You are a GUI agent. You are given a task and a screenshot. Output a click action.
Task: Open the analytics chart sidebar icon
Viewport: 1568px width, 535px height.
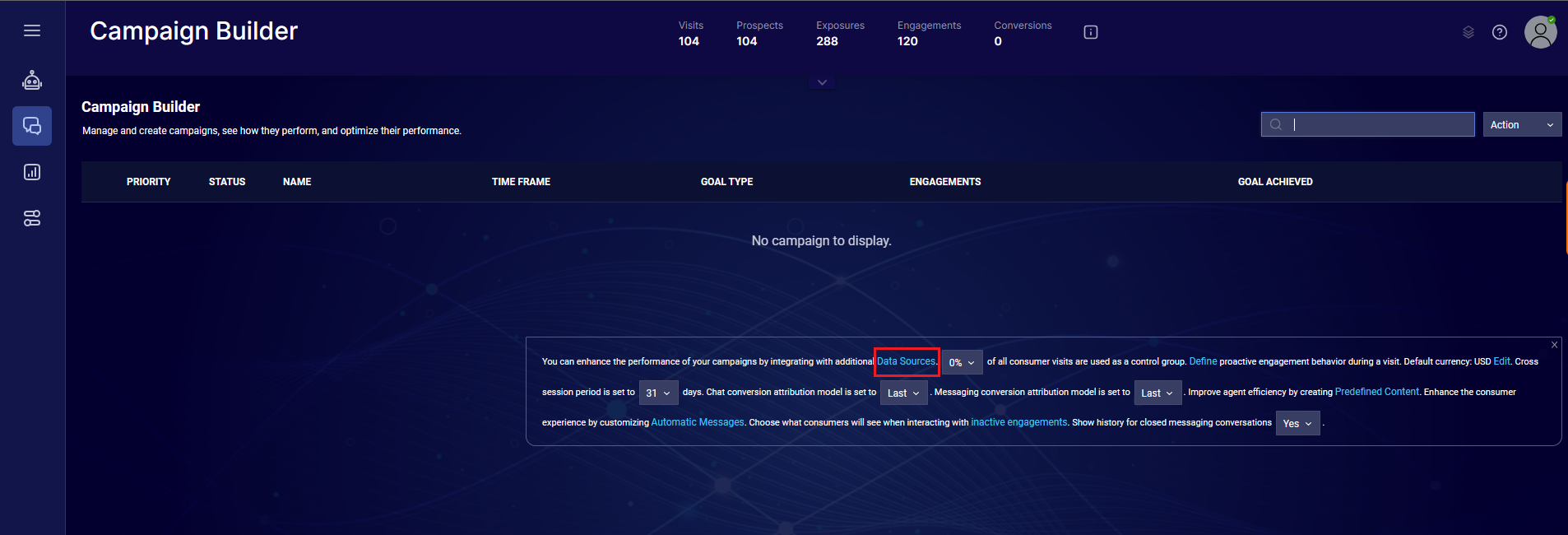pos(32,172)
